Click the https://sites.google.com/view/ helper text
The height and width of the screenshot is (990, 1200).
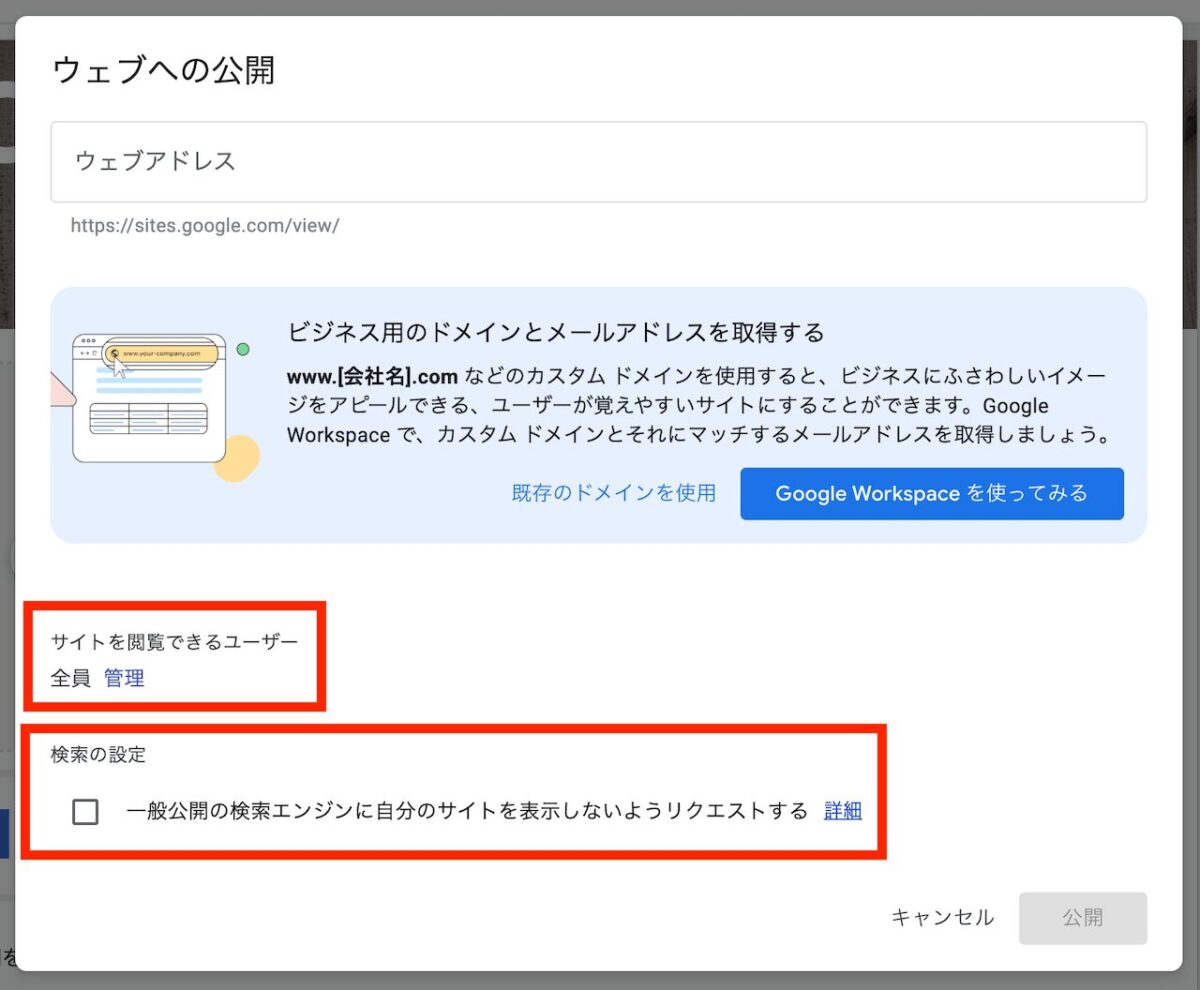pyautogui.click(x=205, y=226)
